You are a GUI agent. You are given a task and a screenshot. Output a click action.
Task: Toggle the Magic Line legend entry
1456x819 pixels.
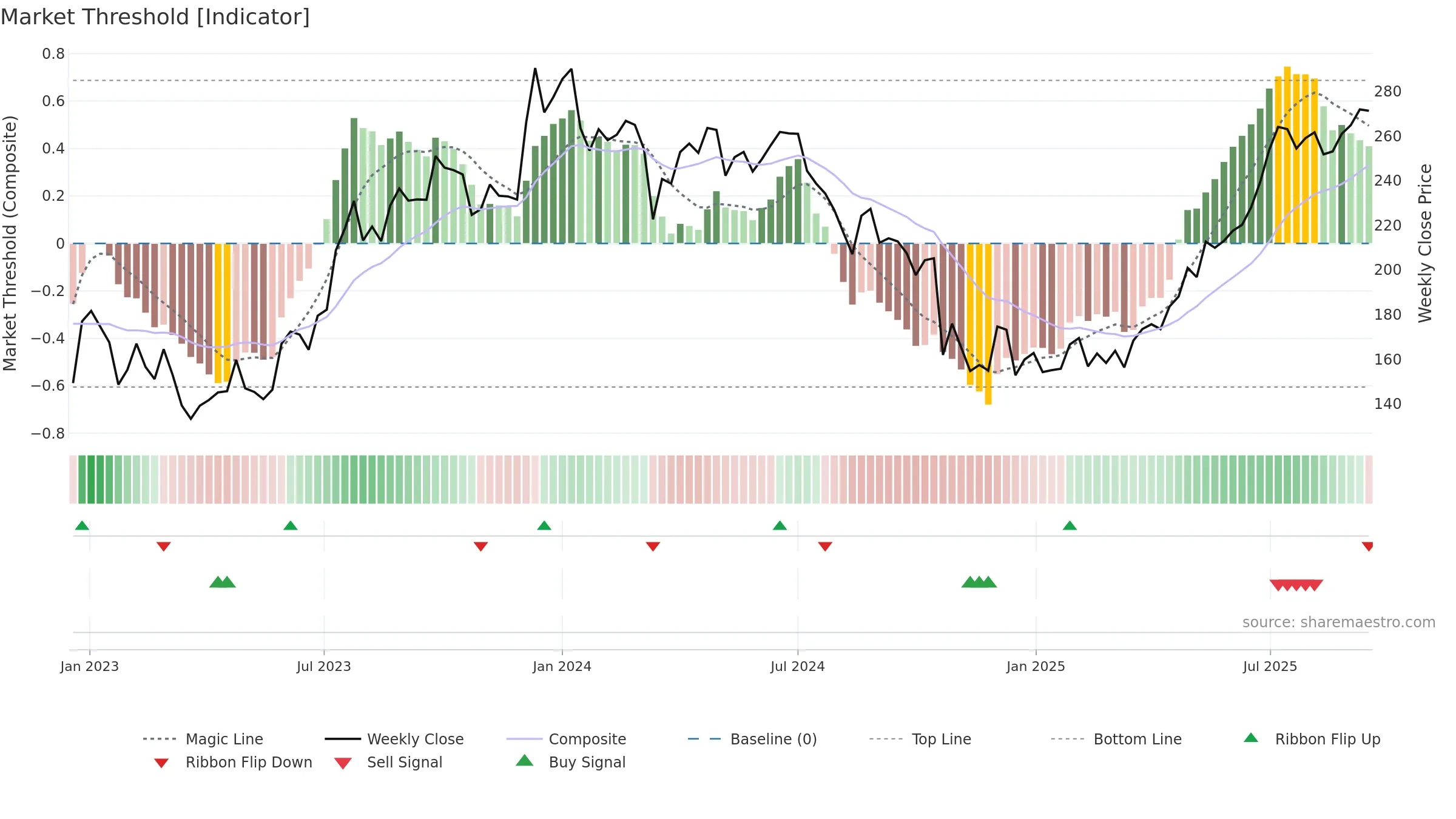coord(203,739)
